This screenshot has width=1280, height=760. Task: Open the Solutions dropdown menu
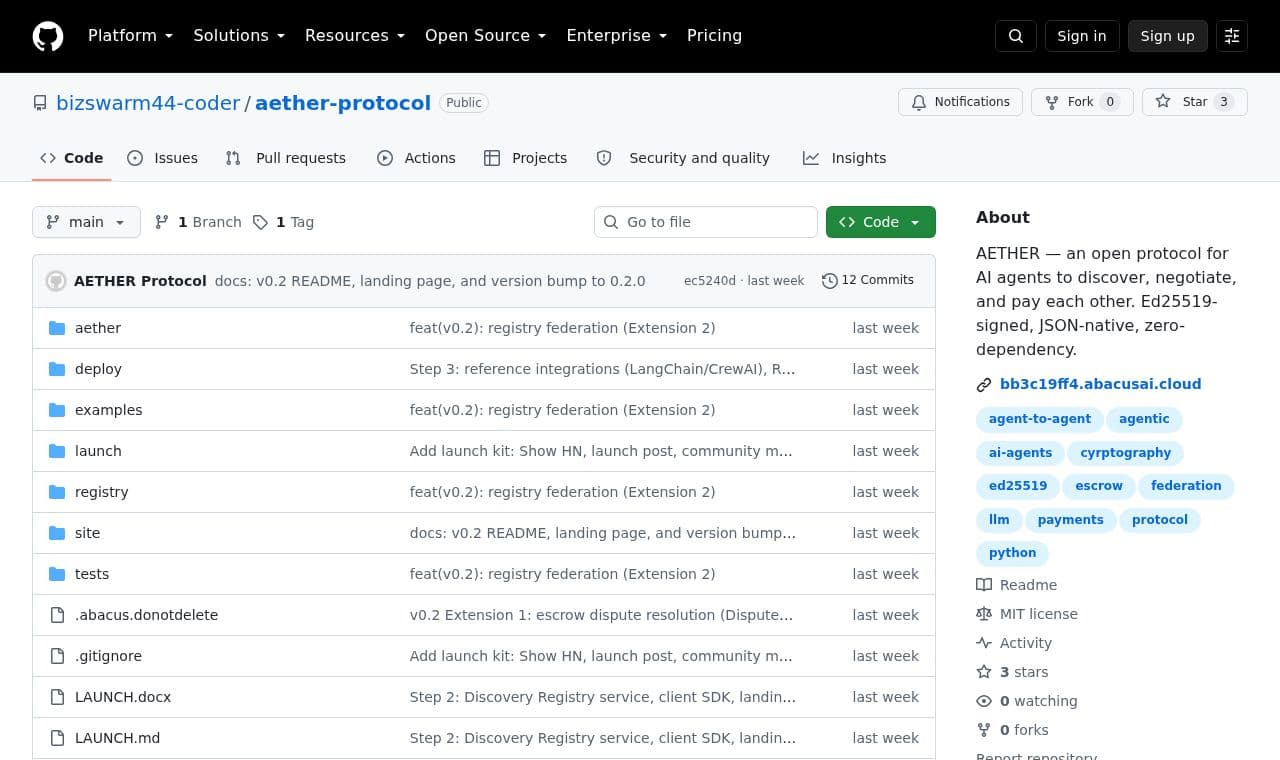tap(239, 36)
